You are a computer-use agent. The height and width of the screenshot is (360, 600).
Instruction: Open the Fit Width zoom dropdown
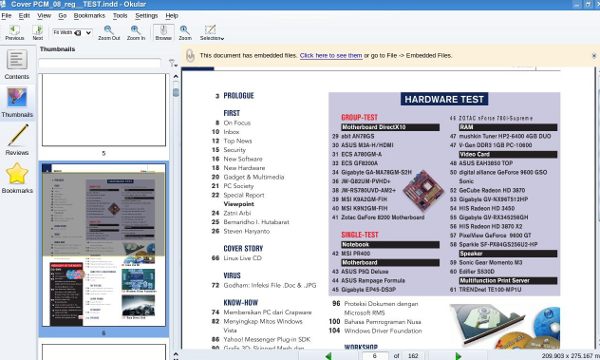72,33
